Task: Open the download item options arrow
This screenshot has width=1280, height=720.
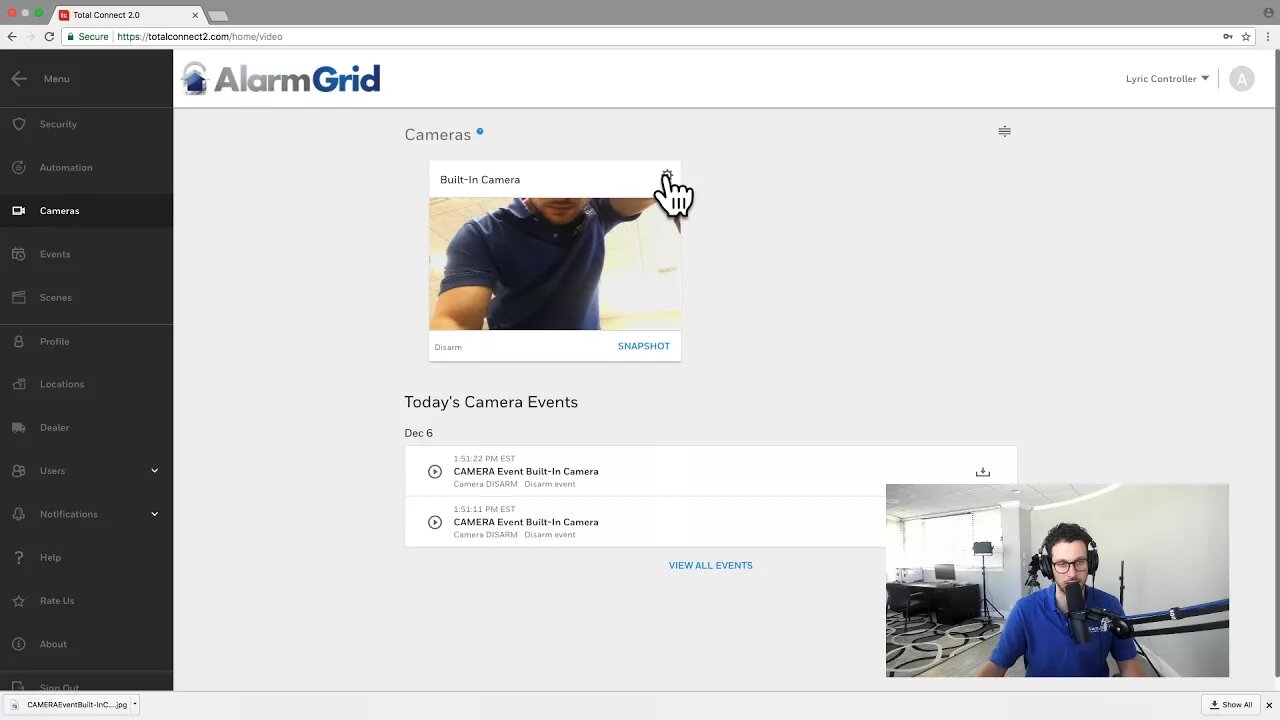Action: tap(135, 705)
